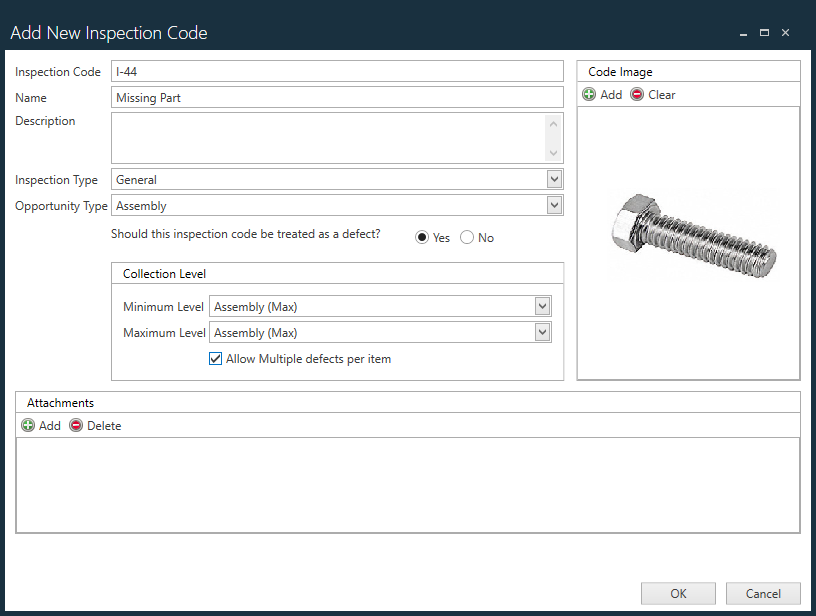Image resolution: width=816 pixels, height=616 pixels.
Task: Select Yes for treating code as a defect
Action: click(x=422, y=237)
